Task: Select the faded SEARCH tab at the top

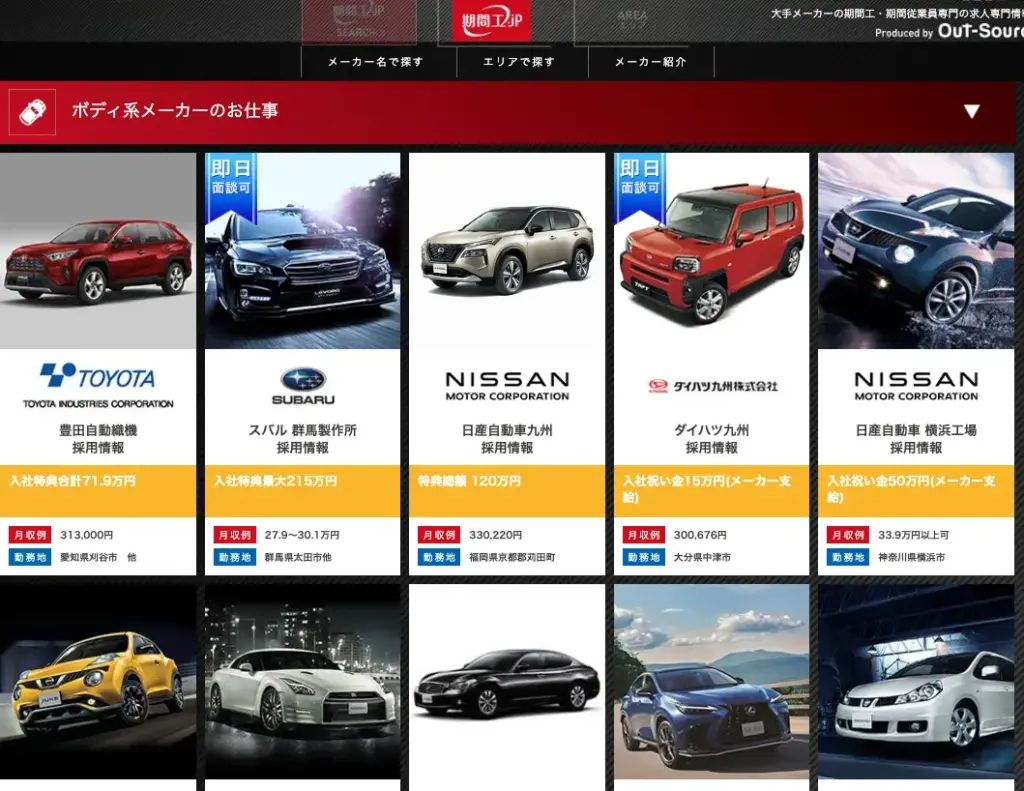Action: [x=359, y=21]
